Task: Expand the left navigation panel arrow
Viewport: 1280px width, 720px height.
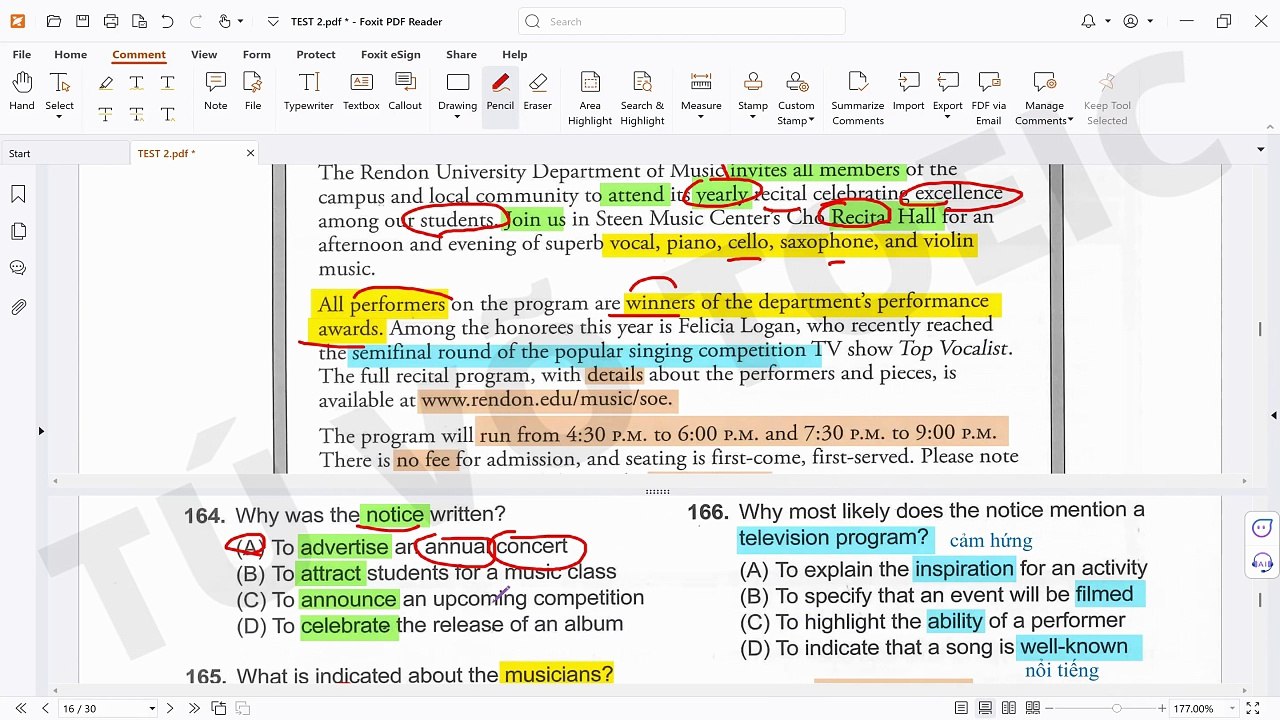Action: click(41, 431)
